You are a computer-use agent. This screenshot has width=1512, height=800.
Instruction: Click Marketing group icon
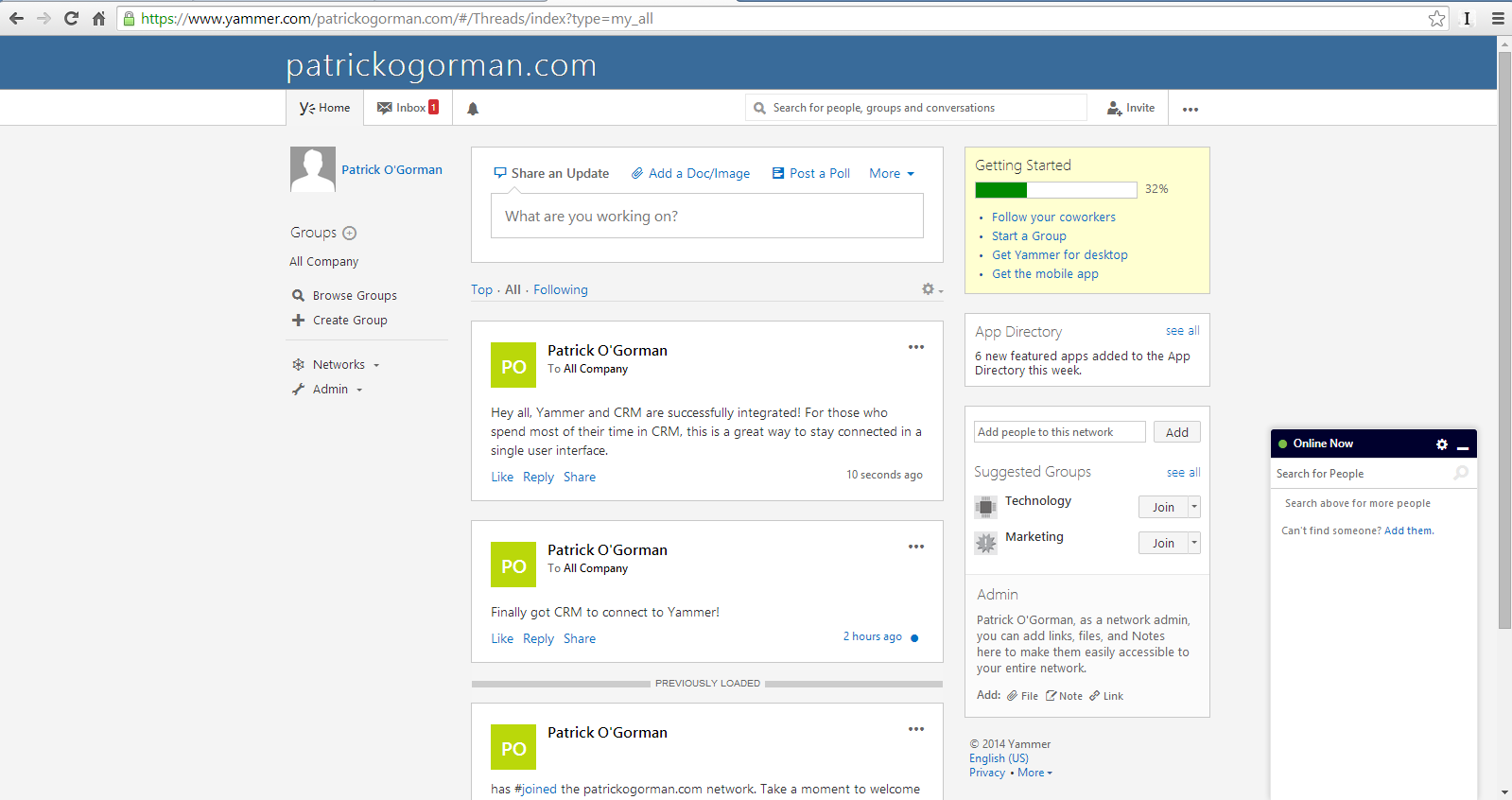985,543
